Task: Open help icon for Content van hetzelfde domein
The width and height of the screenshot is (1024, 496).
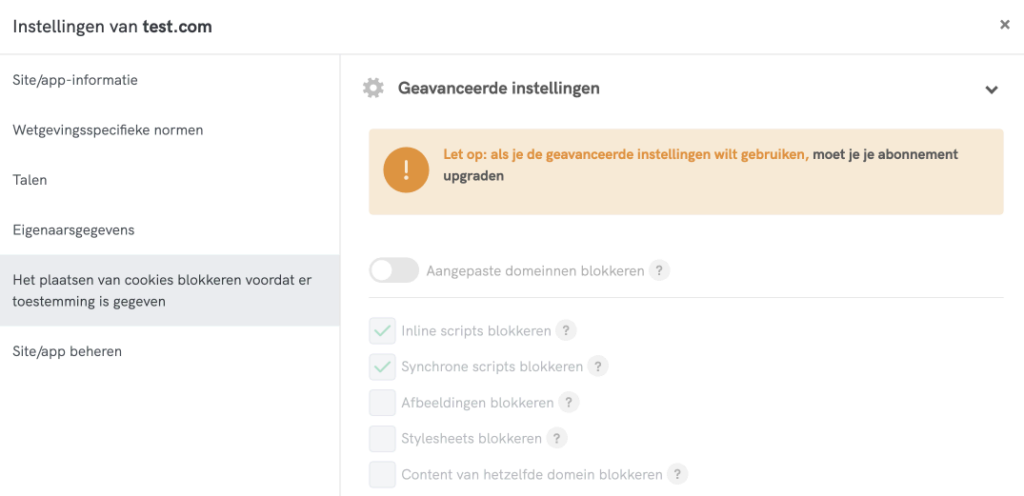Action: point(677,475)
